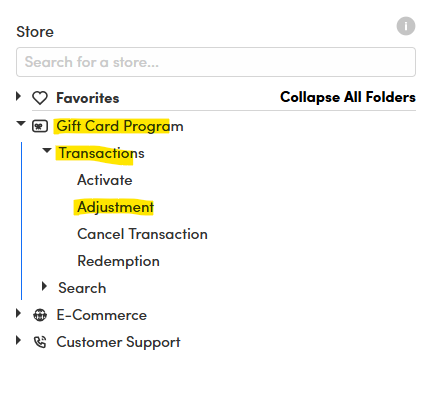Viewport: 436px width, 420px height.
Task: Click the E-Commerce globe icon
Action: (x=40, y=315)
